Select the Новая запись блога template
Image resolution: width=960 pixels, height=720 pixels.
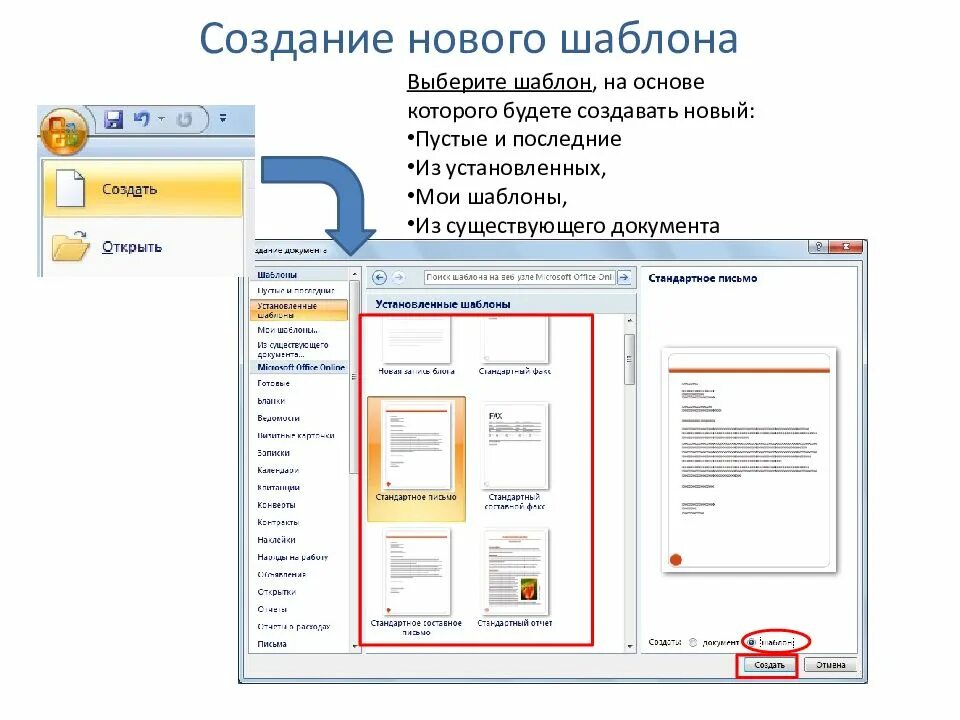416,345
